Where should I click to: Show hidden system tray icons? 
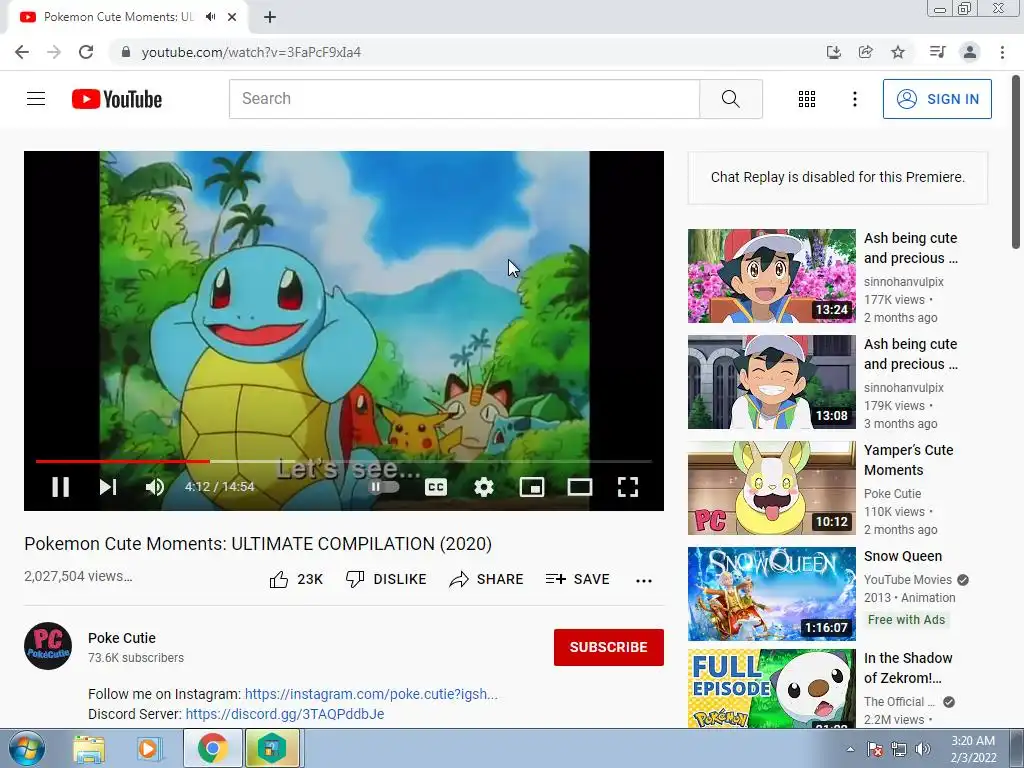click(x=850, y=749)
